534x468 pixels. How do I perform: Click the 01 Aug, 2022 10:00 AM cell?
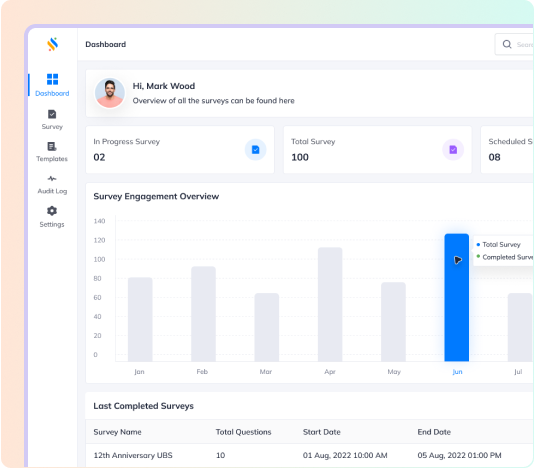pyautogui.click(x=345, y=455)
